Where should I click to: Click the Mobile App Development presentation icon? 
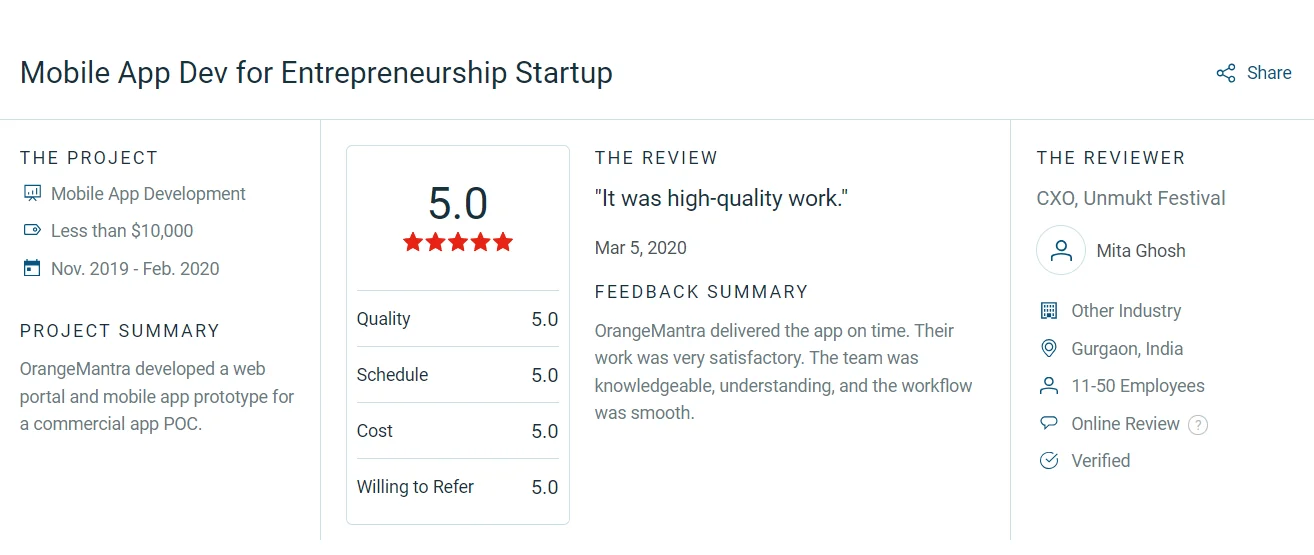32,193
